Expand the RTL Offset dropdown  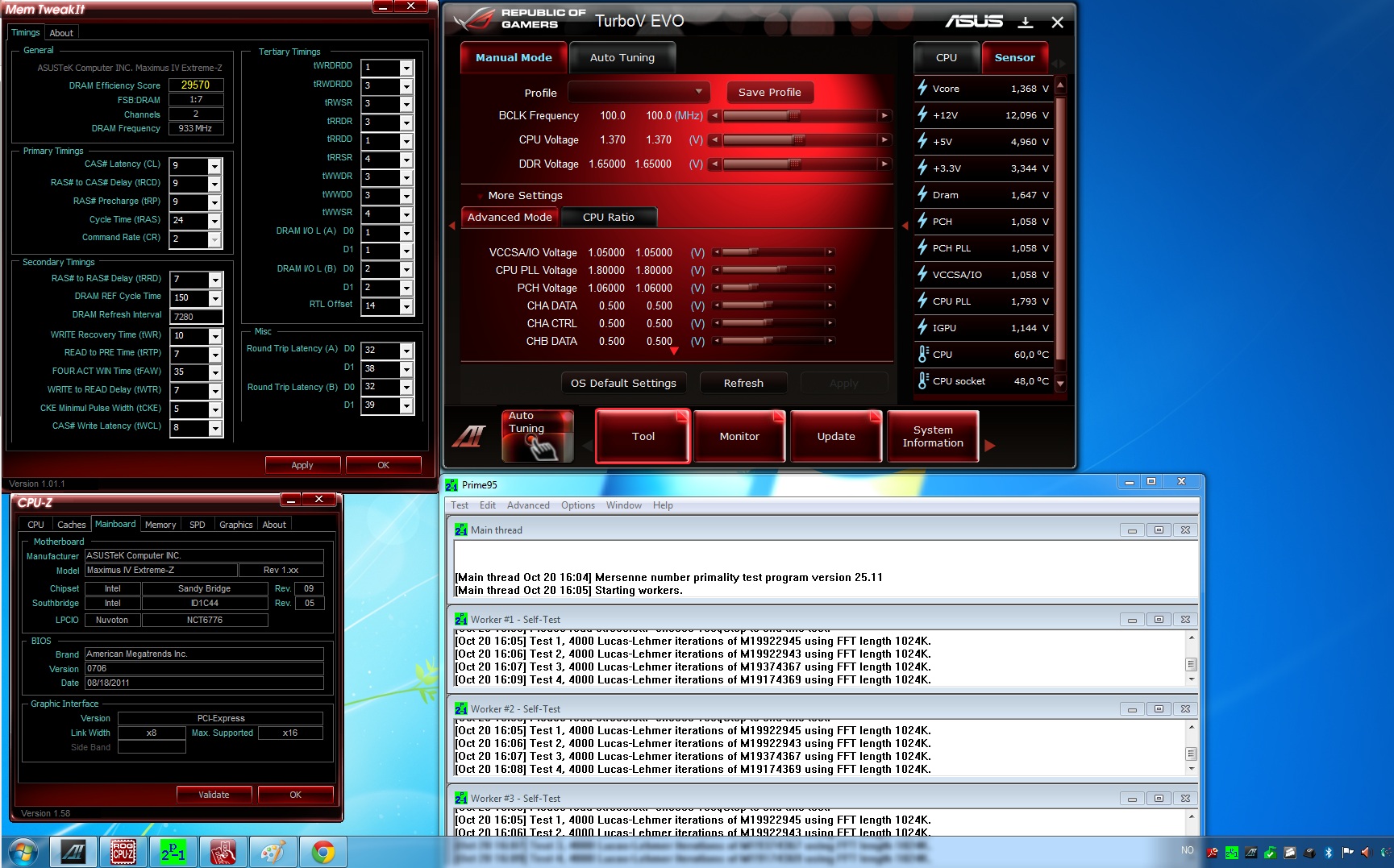(406, 306)
